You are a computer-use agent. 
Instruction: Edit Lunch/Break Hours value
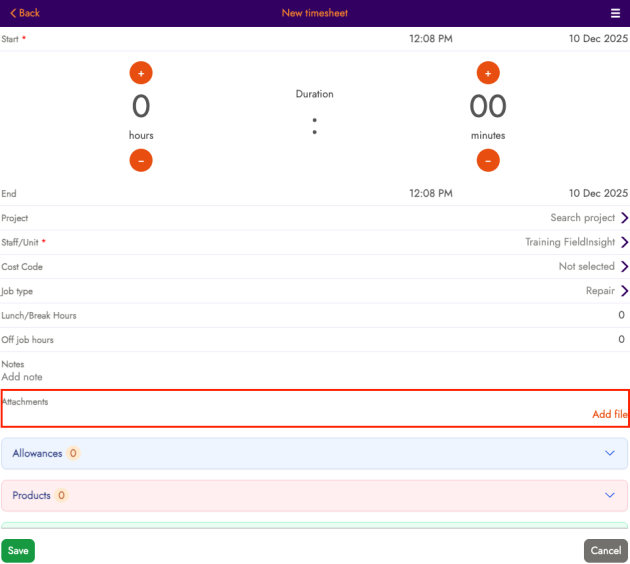[x=620, y=316]
